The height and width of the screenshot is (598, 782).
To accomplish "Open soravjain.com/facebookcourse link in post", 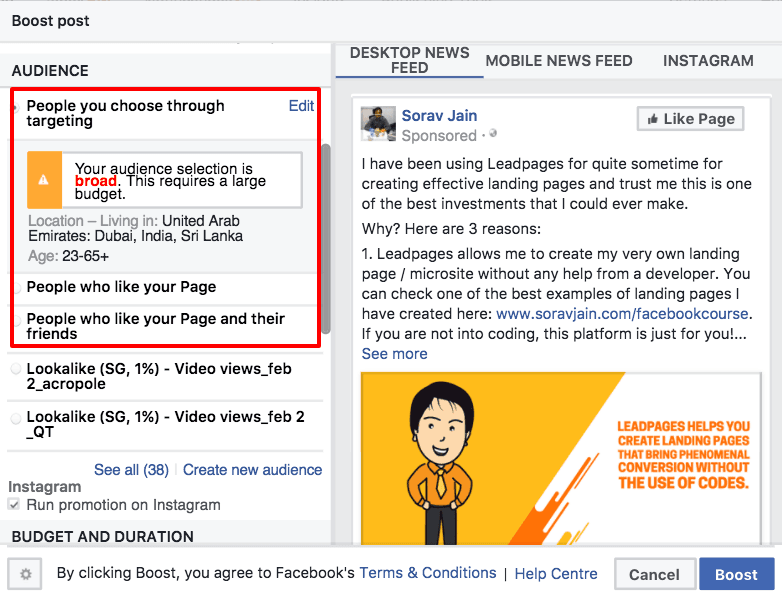I will (x=622, y=314).
